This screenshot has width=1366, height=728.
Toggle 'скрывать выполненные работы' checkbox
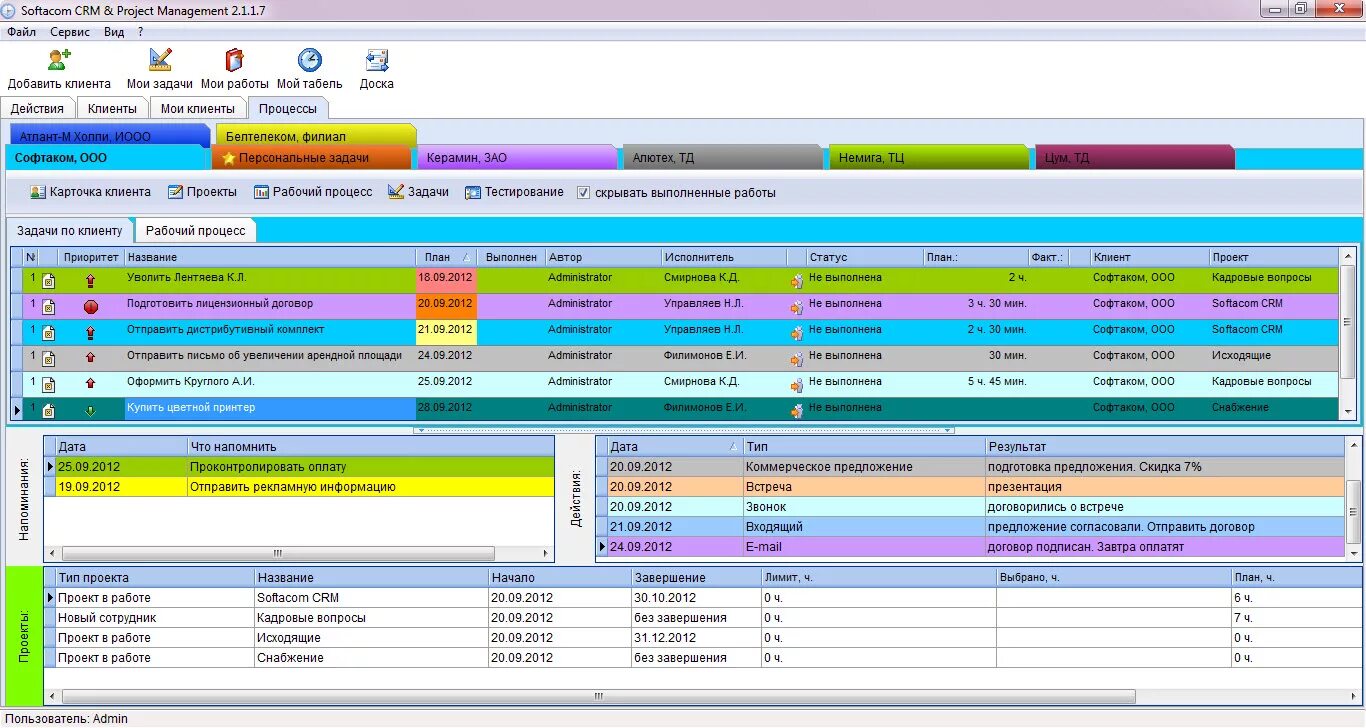pyautogui.click(x=584, y=193)
